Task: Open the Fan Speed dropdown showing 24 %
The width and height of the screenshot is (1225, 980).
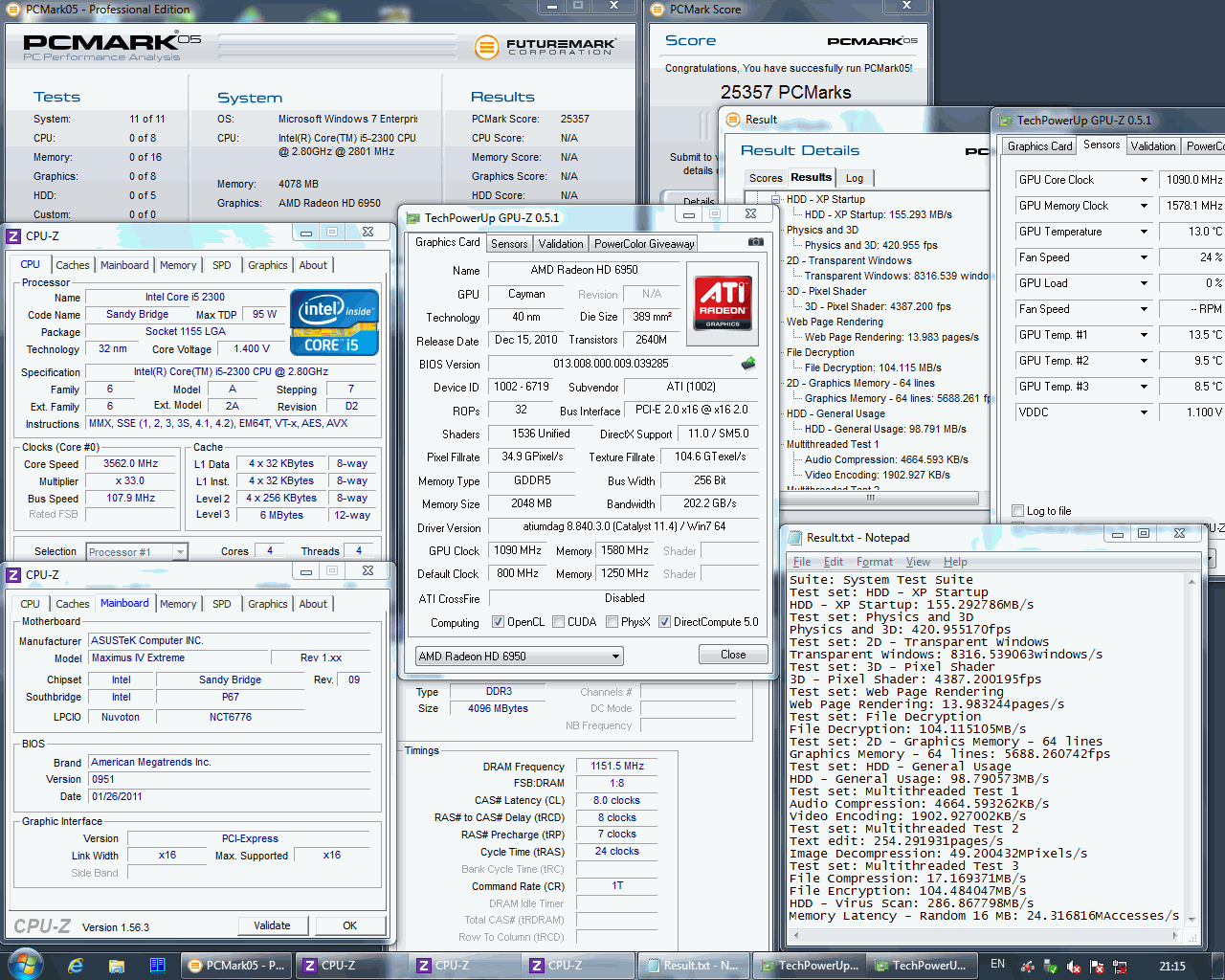Action: point(1143,257)
